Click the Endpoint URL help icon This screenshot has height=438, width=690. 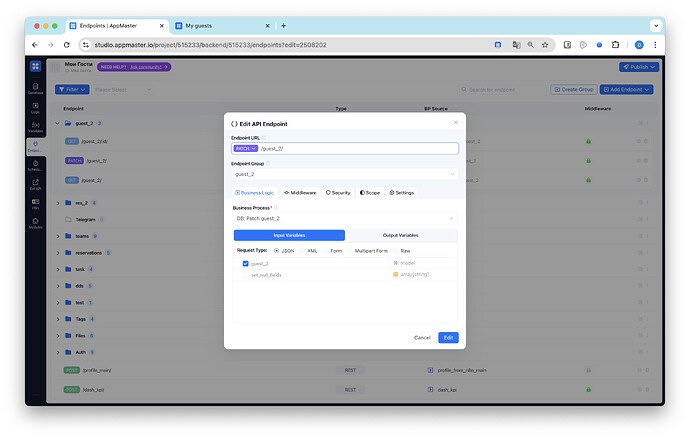point(264,138)
